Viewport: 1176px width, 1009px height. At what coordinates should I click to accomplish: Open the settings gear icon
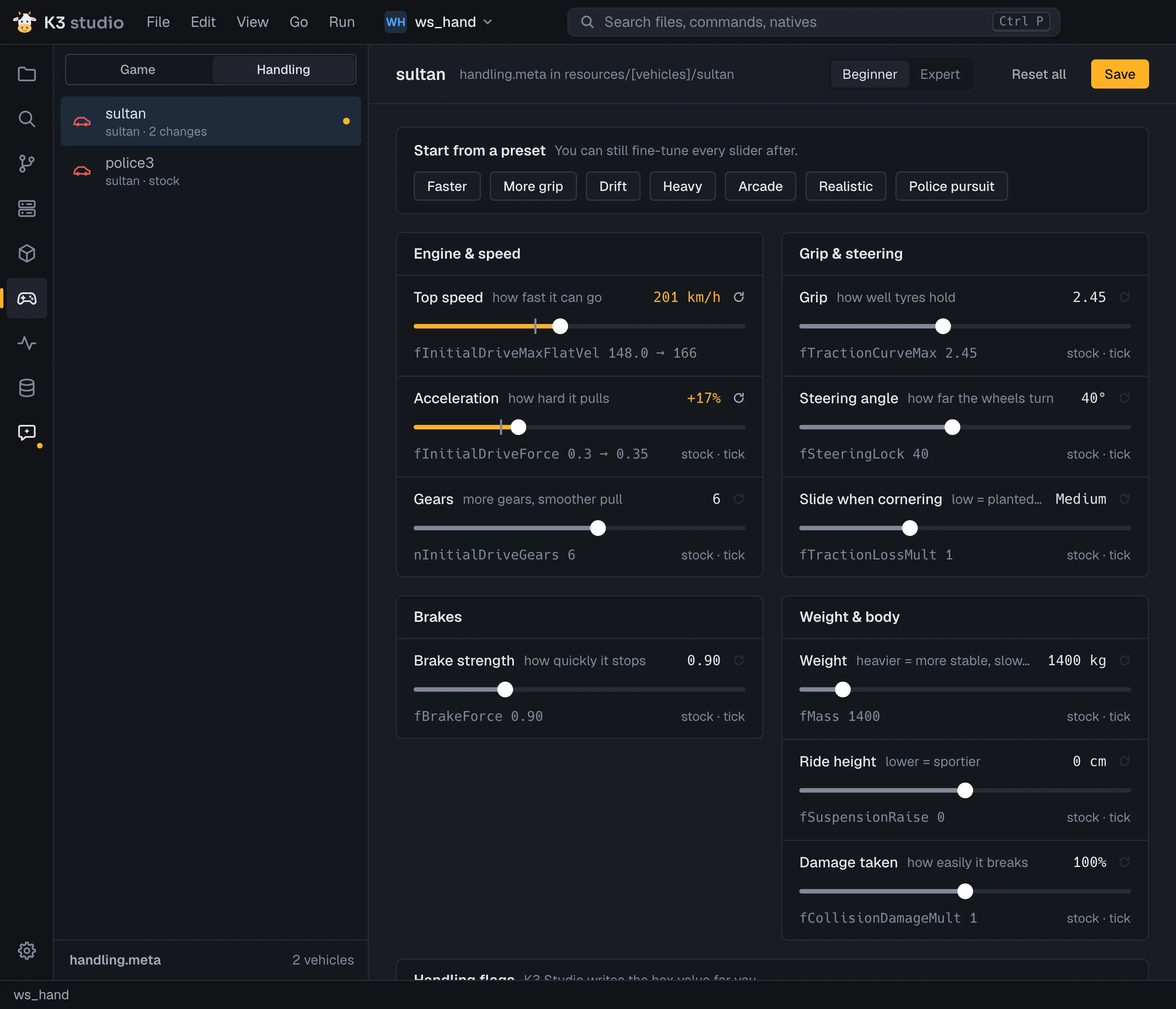(x=27, y=951)
